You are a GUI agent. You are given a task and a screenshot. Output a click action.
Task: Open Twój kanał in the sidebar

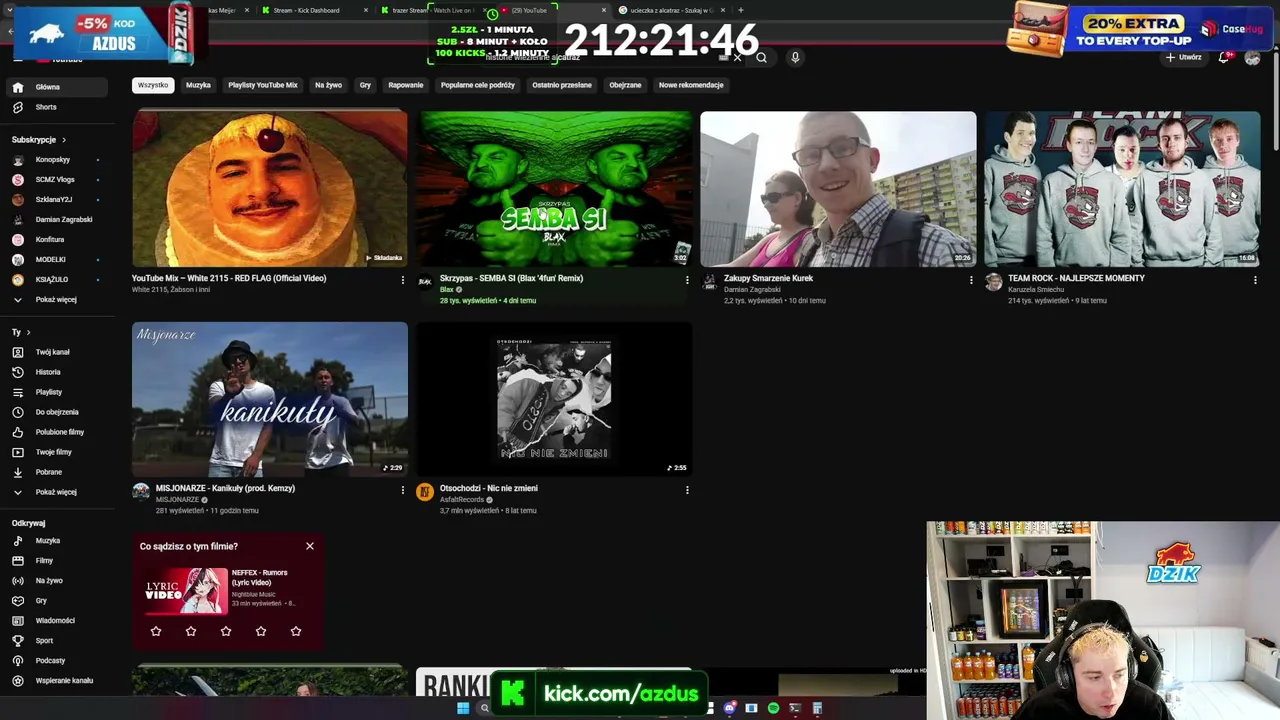(x=58, y=352)
